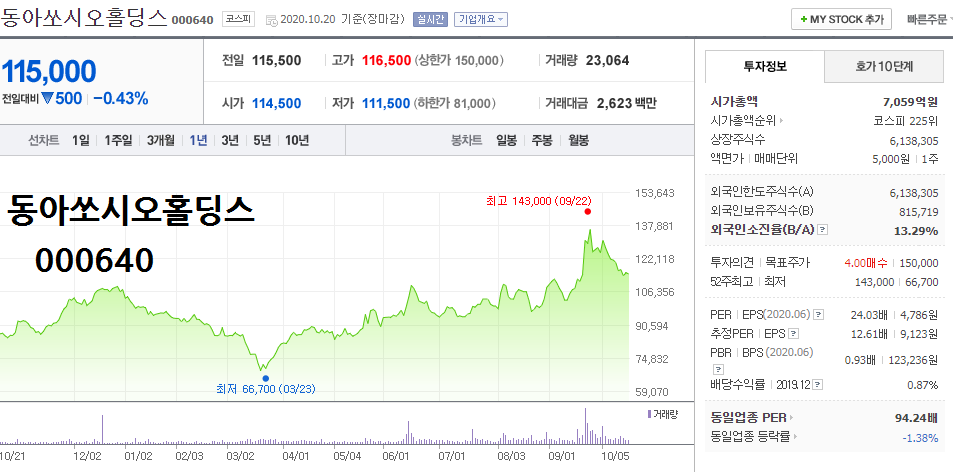Click the -1.38% sector change value
Screen dimensions: 953x472
point(920,437)
